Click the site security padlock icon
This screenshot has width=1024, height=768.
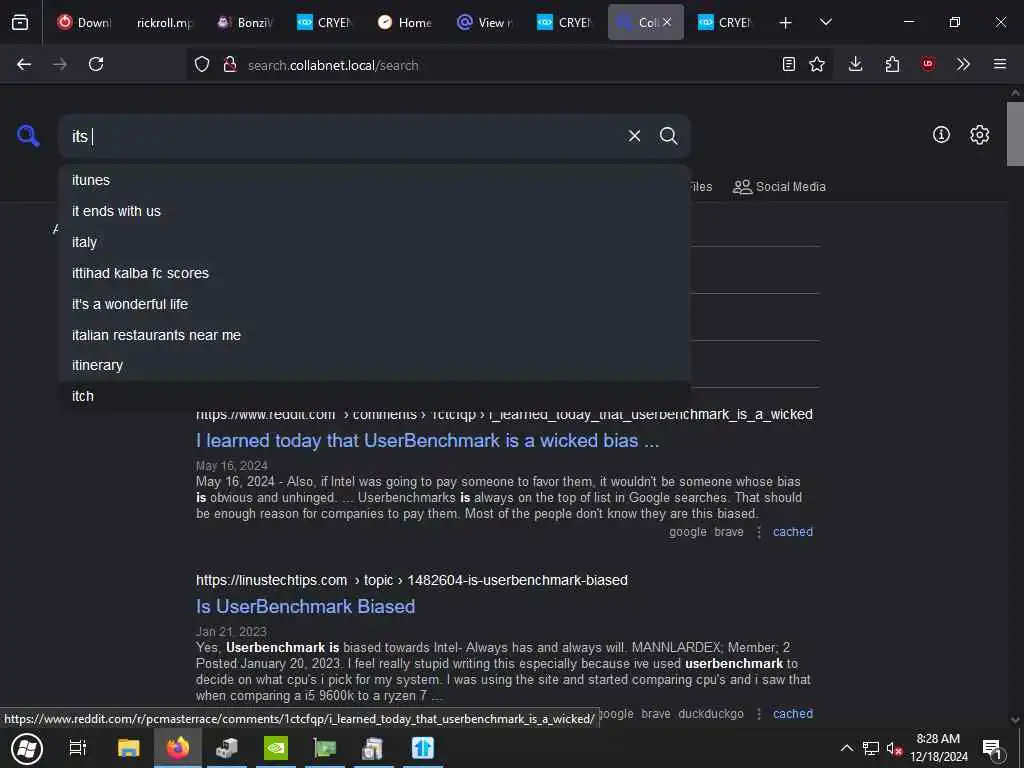pos(229,64)
